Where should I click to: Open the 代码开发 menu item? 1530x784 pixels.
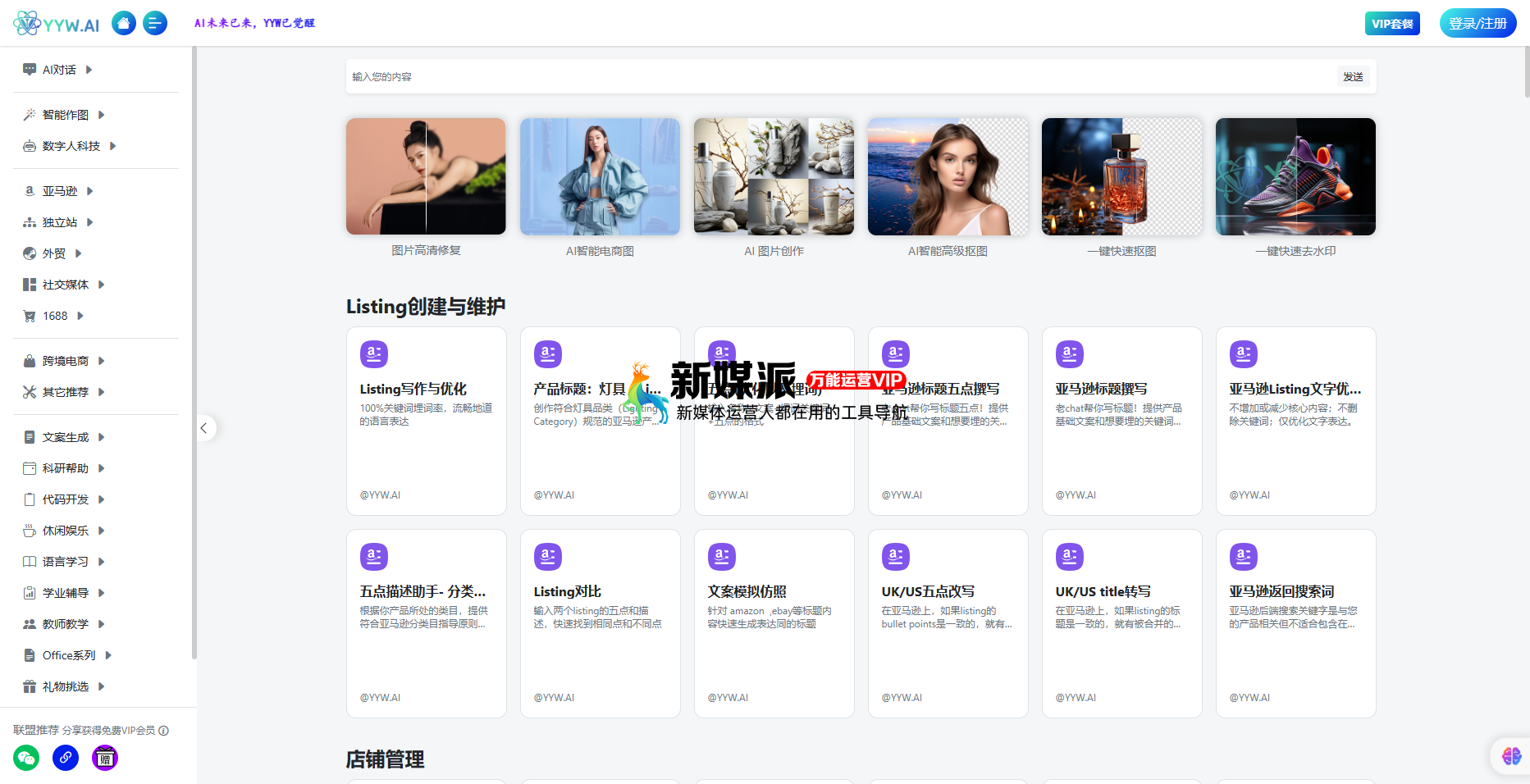coord(66,499)
